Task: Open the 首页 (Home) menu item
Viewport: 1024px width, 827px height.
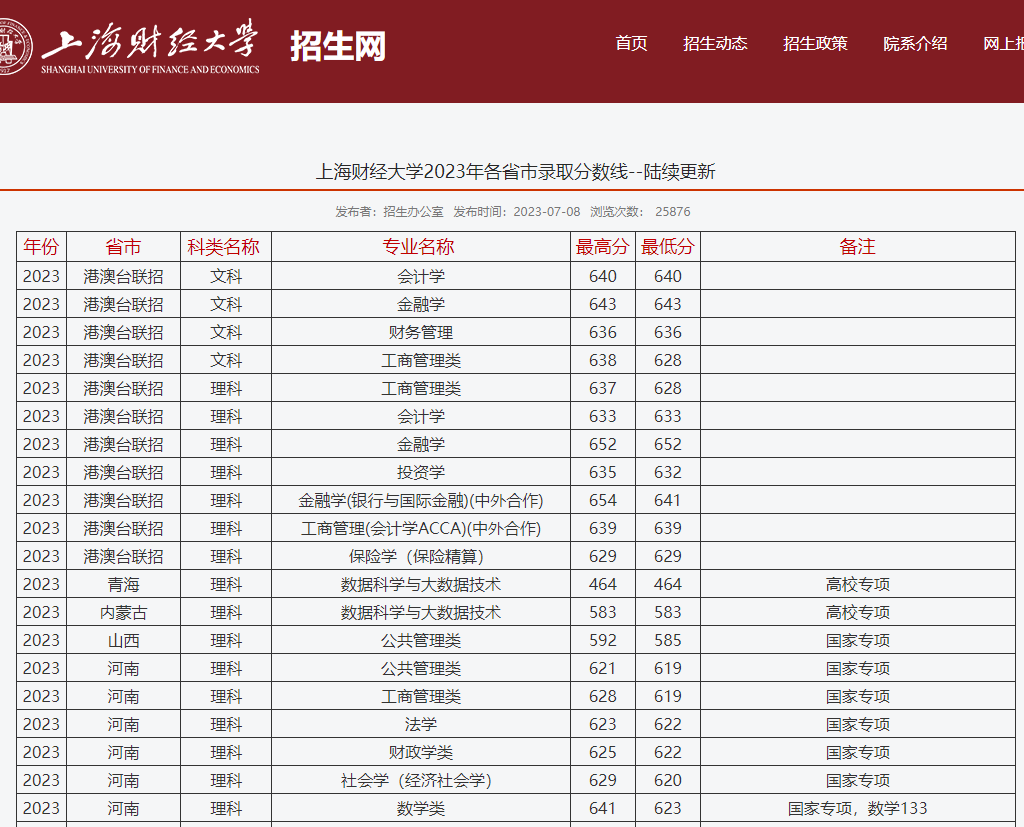Action: [x=630, y=44]
